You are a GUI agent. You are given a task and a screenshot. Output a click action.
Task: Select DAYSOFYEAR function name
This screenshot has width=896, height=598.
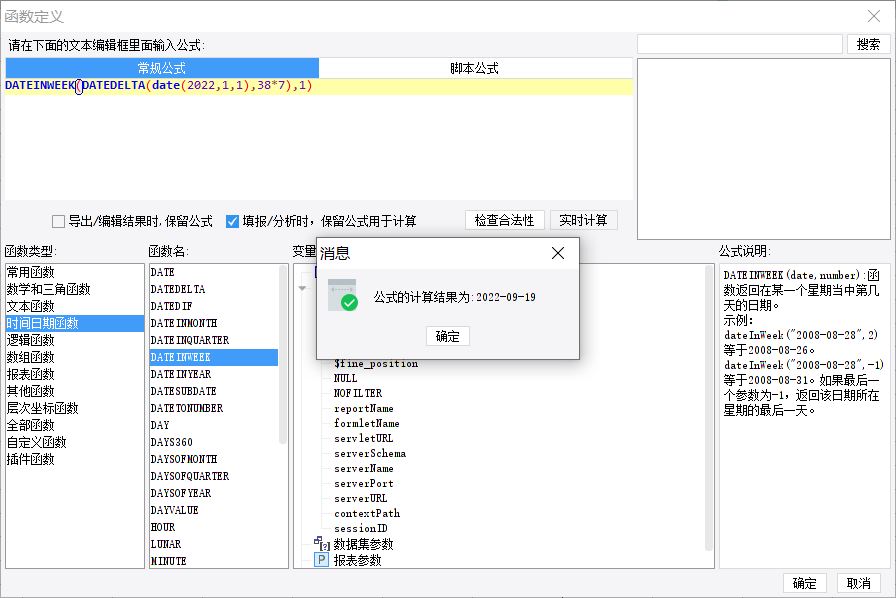pos(214,493)
